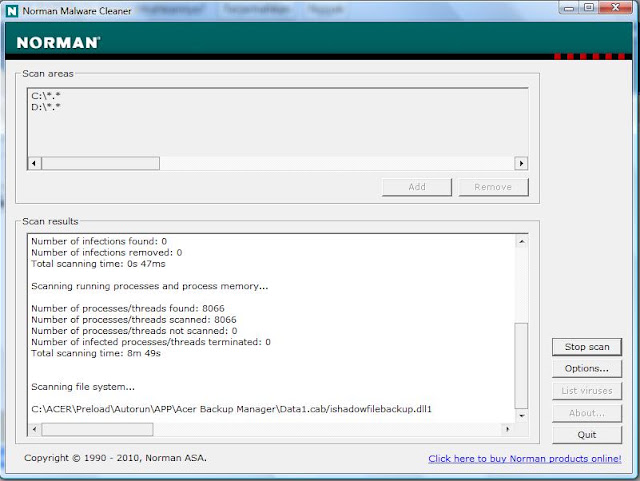Click right arrow of Scan results horizontal scrollbar
The height and width of the screenshot is (481, 640).
coord(507,429)
